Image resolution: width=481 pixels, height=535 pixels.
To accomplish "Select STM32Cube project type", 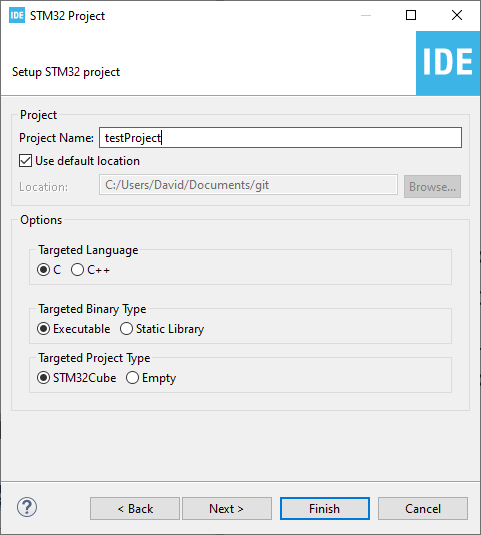I will pyautogui.click(x=44, y=378).
